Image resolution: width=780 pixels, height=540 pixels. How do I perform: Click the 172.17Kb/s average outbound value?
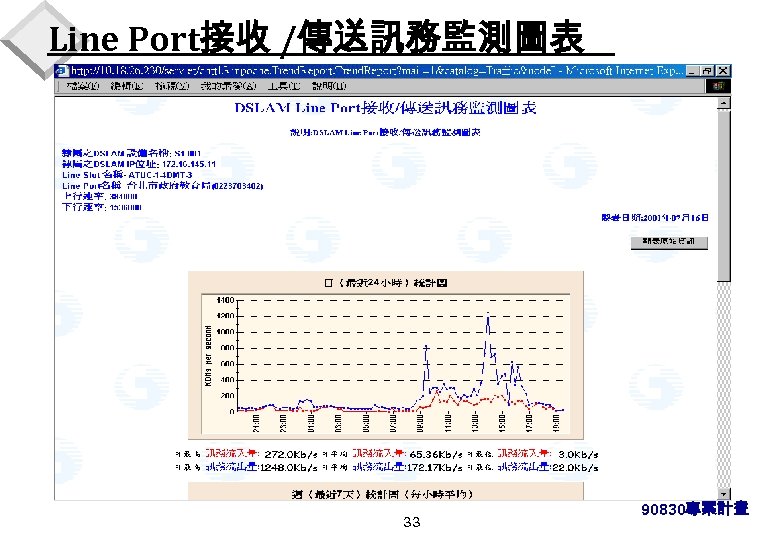435,467
